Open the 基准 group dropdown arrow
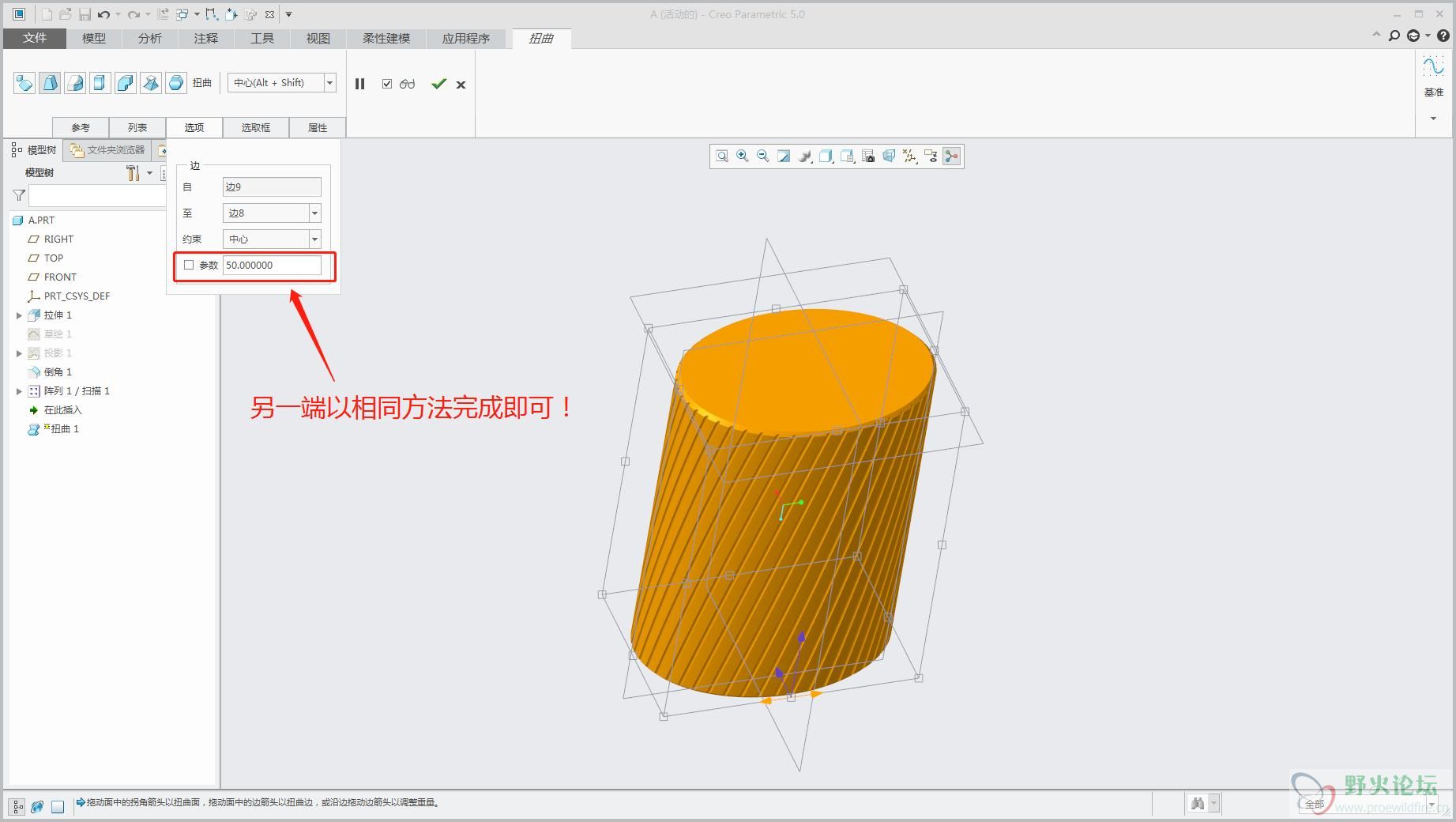This screenshot has width=1456, height=822. 1433,119
